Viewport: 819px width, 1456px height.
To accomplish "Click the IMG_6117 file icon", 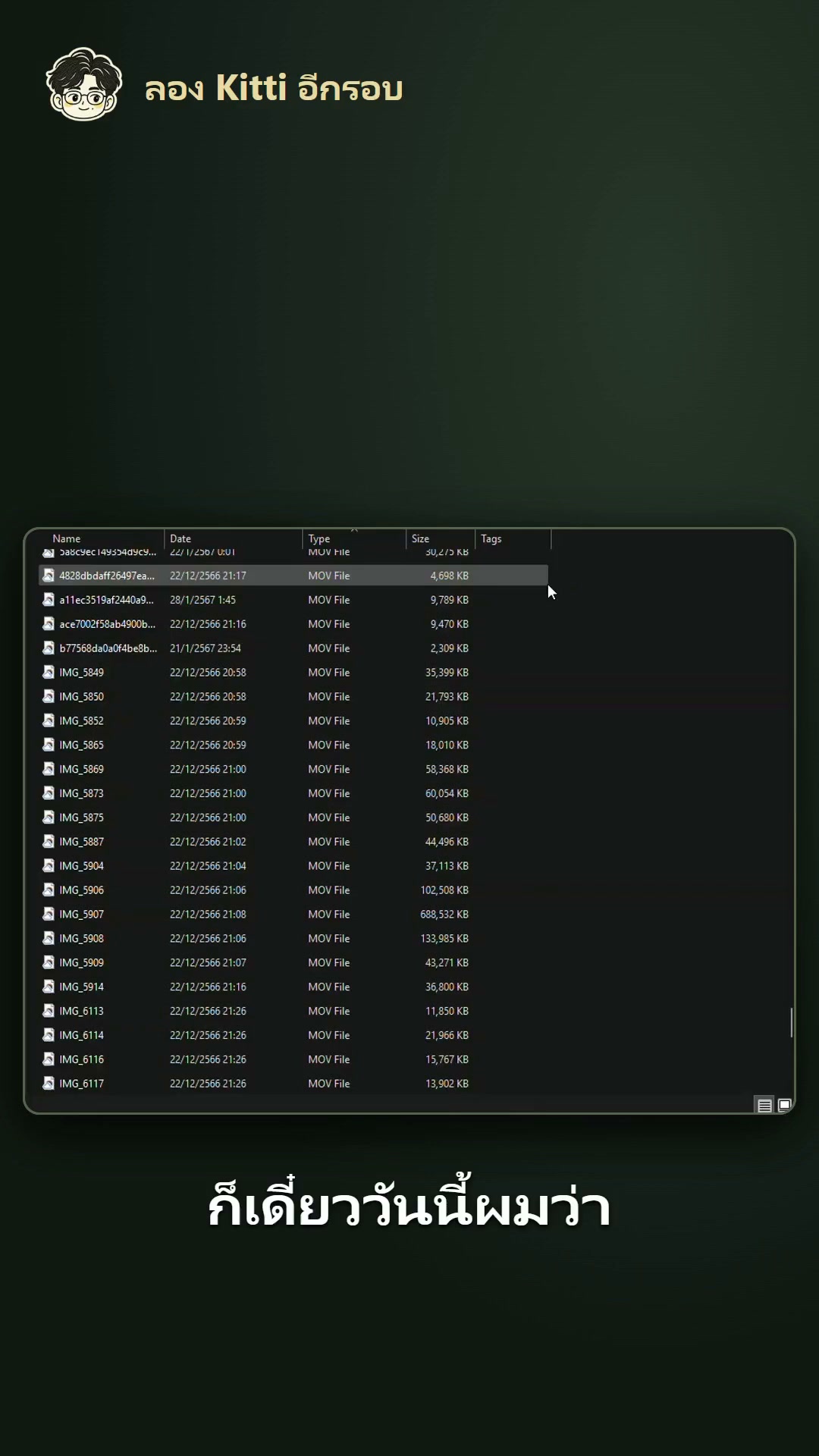I will tap(49, 1084).
